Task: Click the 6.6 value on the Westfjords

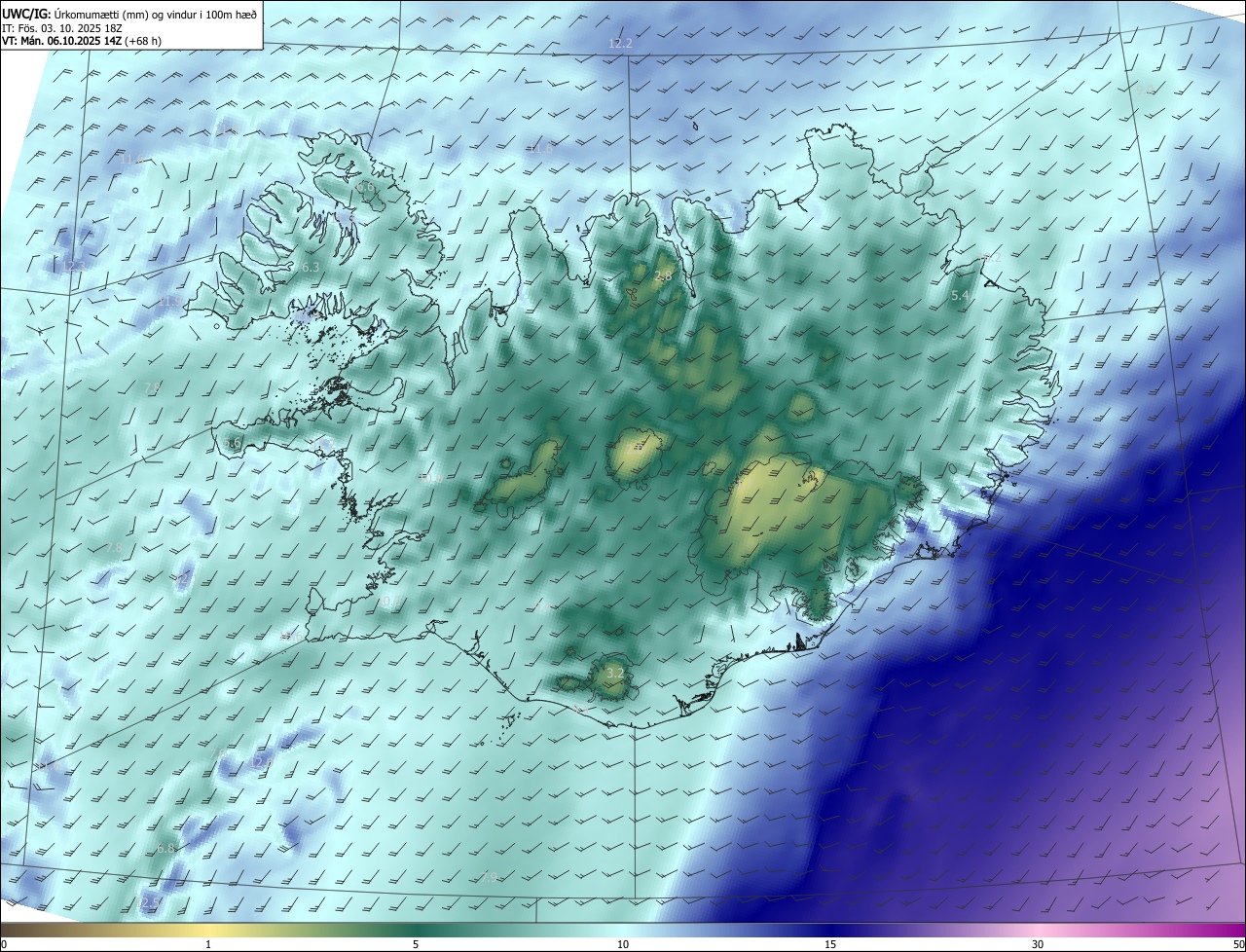Action: click(x=365, y=188)
